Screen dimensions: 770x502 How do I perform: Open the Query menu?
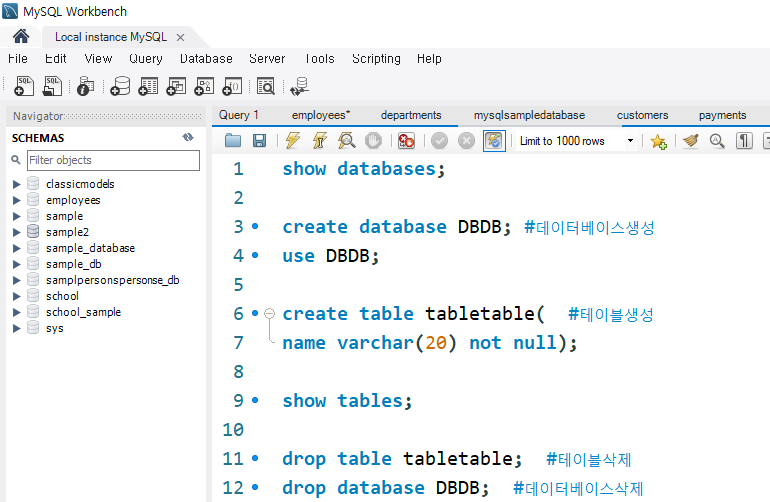click(x=146, y=58)
